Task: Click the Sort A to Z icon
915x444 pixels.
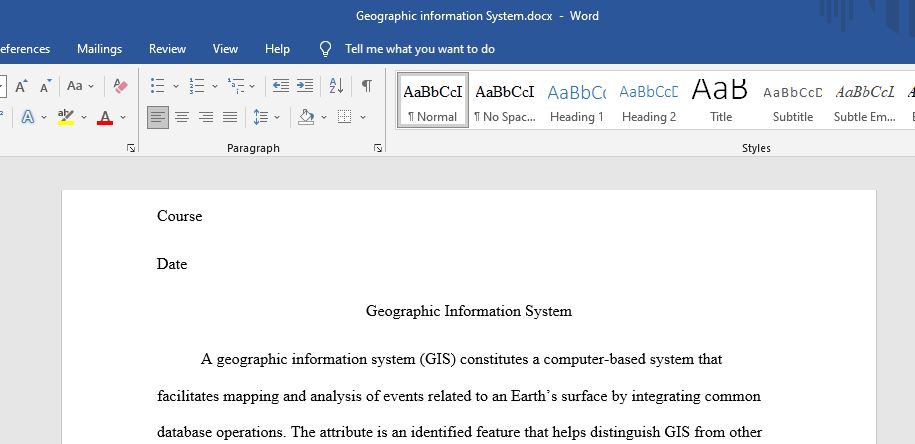Action: click(336, 86)
